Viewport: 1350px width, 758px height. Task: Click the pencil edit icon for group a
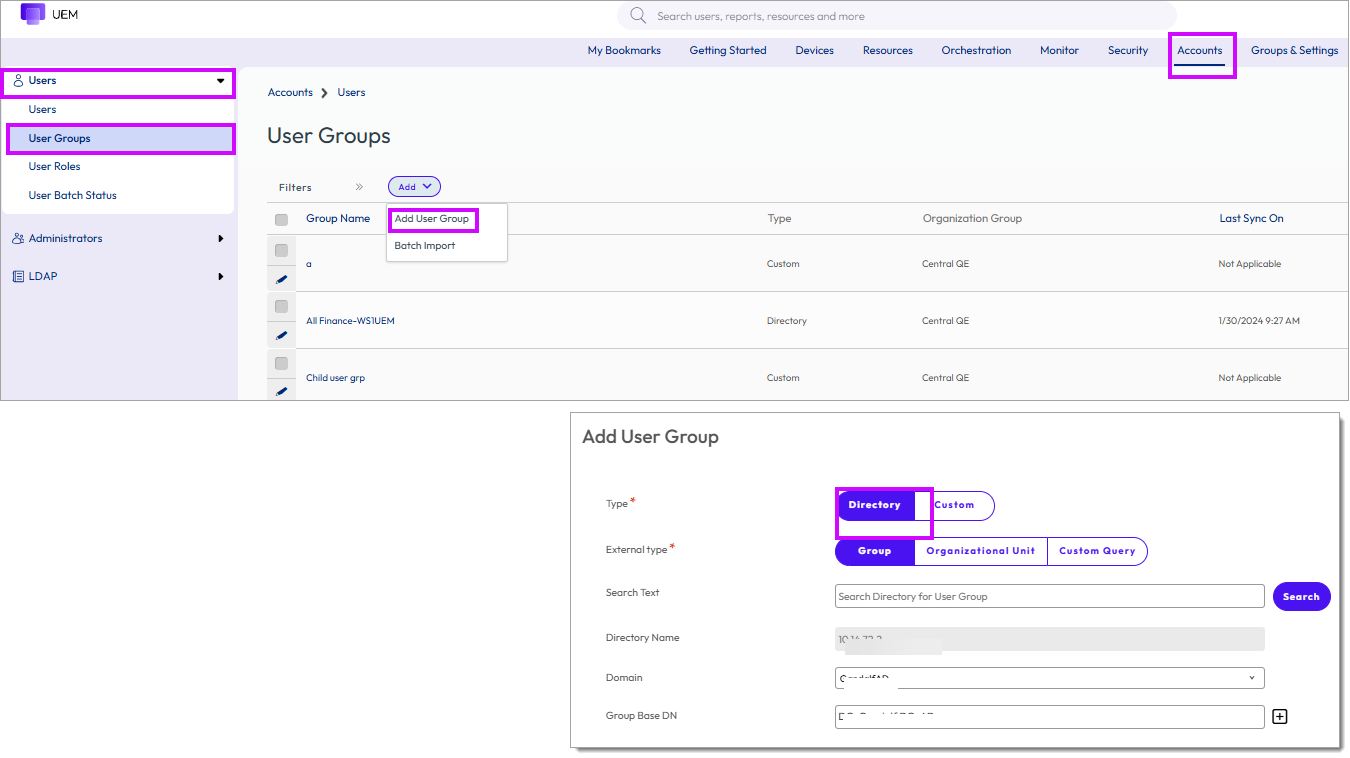click(281, 279)
